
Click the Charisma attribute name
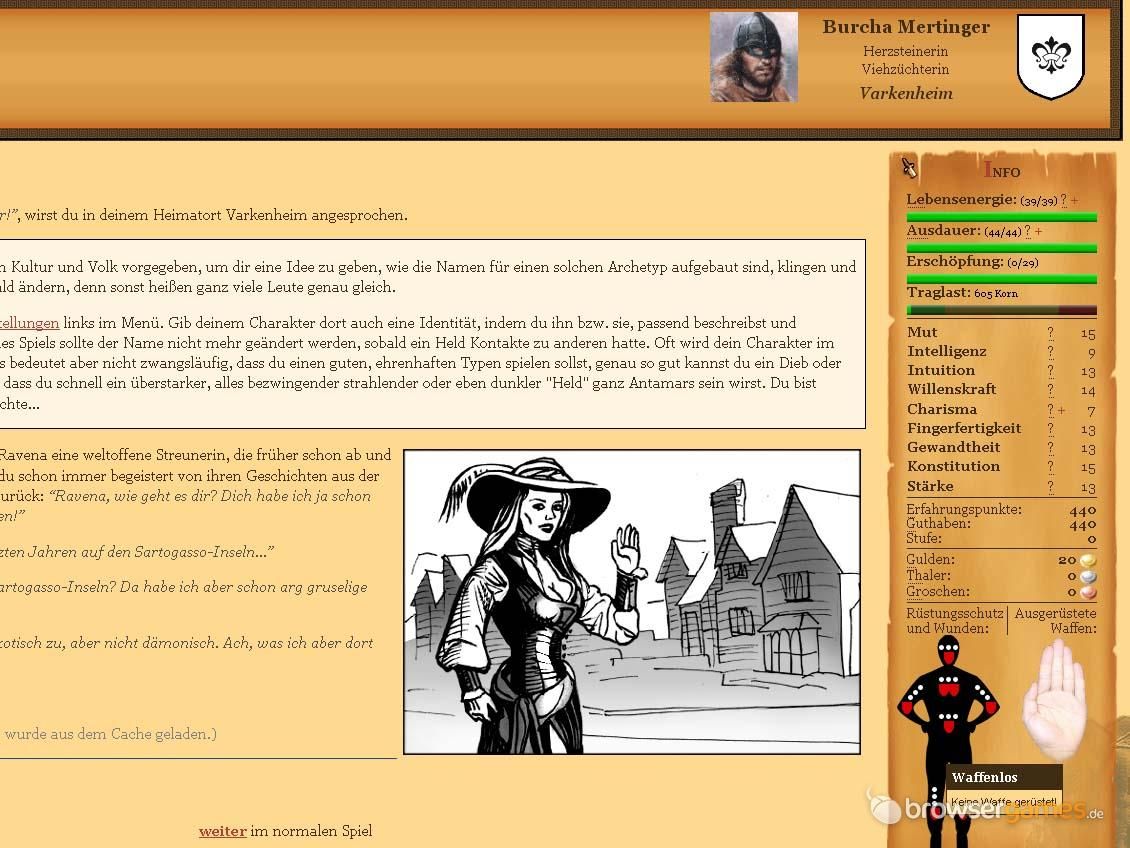tap(942, 409)
